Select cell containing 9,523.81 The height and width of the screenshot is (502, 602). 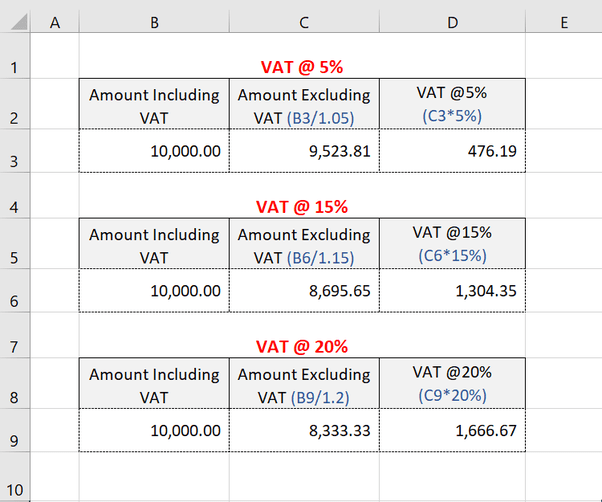(304, 151)
